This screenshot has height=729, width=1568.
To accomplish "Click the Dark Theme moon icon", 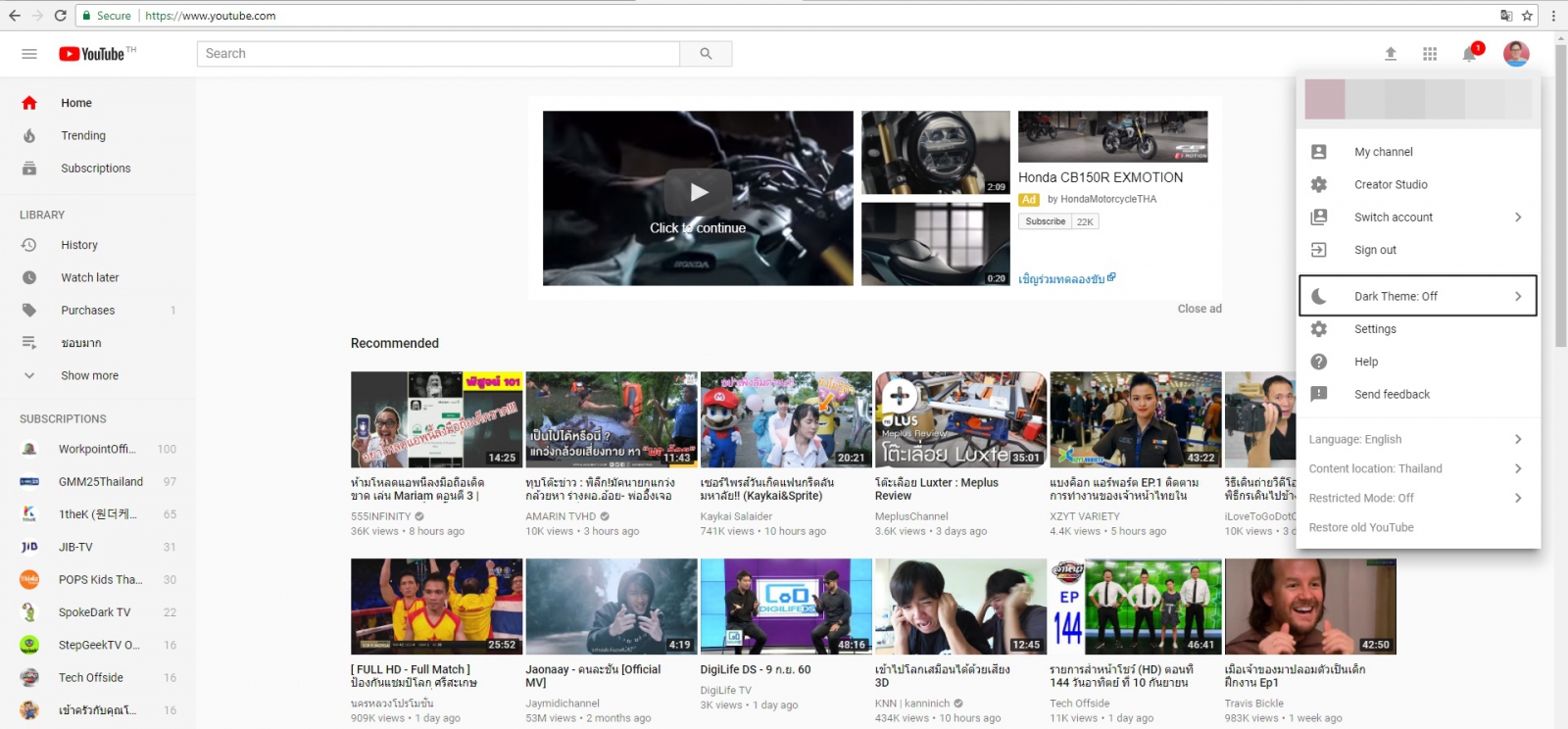I will pyautogui.click(x=1319, y=296).
